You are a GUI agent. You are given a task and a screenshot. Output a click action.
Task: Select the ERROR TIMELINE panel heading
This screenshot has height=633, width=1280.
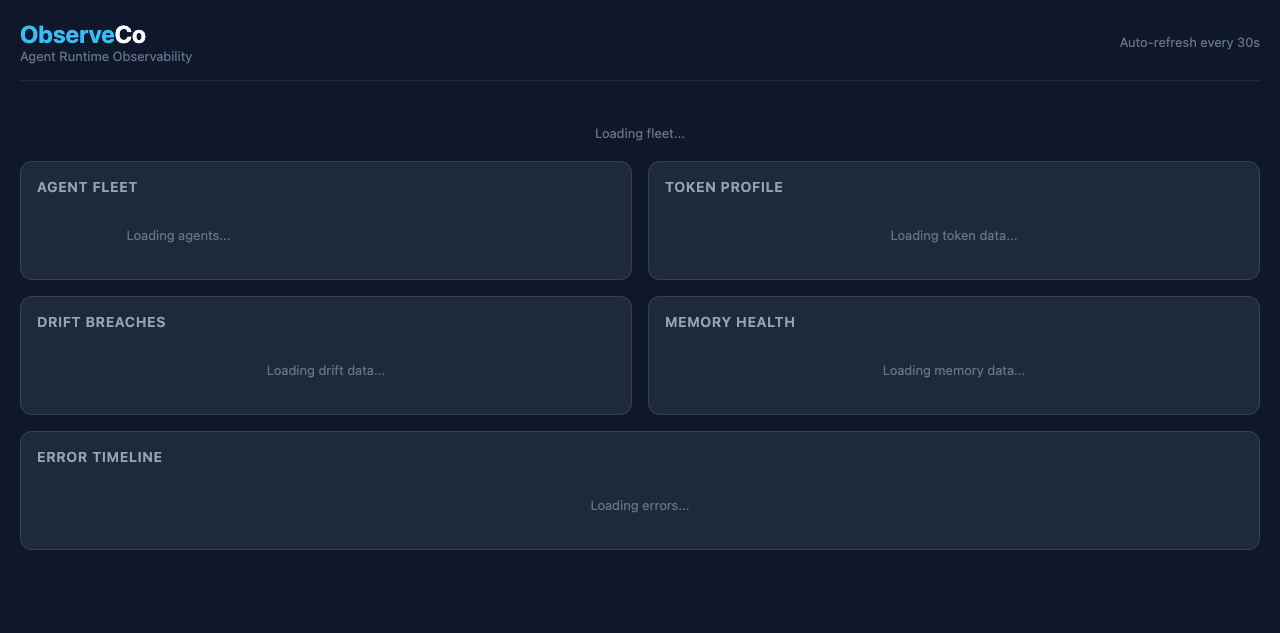tap(99, 457)
